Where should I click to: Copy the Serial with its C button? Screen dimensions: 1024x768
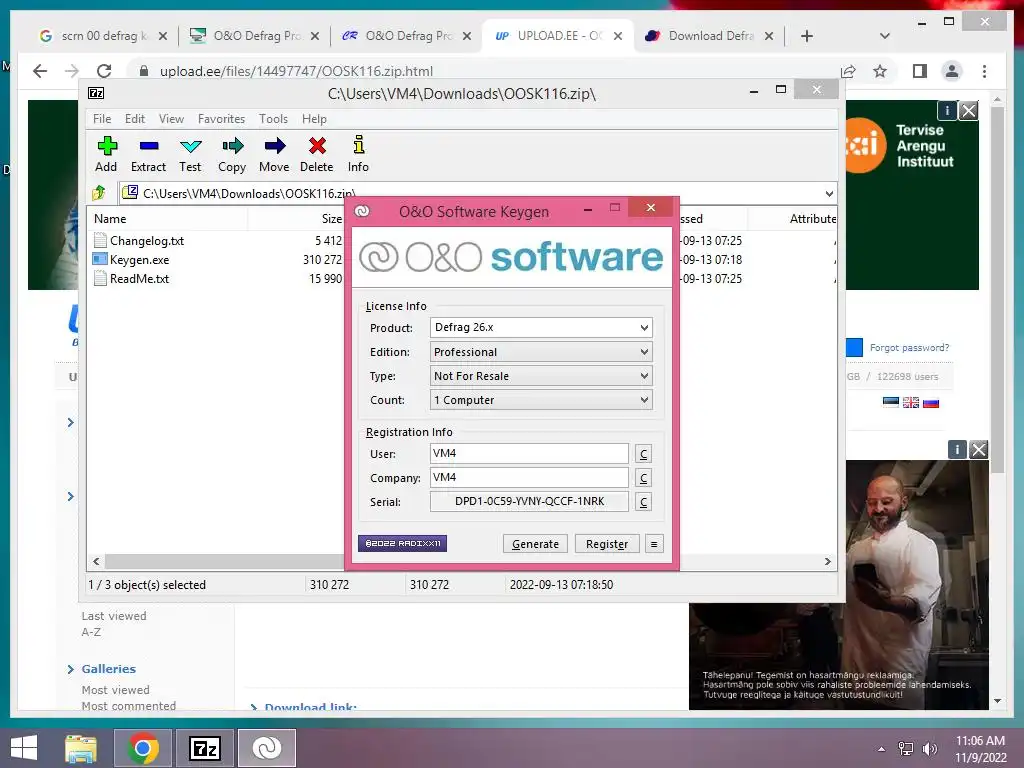pyautogui.click(x=643, y=502)
